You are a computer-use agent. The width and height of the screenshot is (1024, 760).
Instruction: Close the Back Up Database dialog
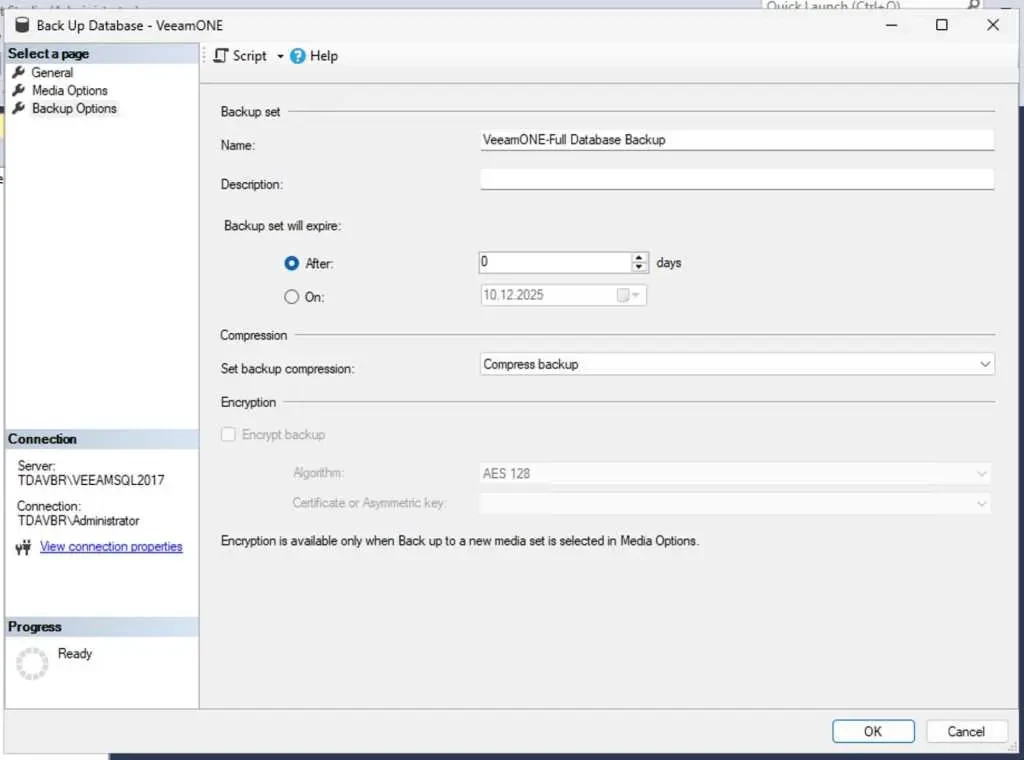tap(993, 25)
